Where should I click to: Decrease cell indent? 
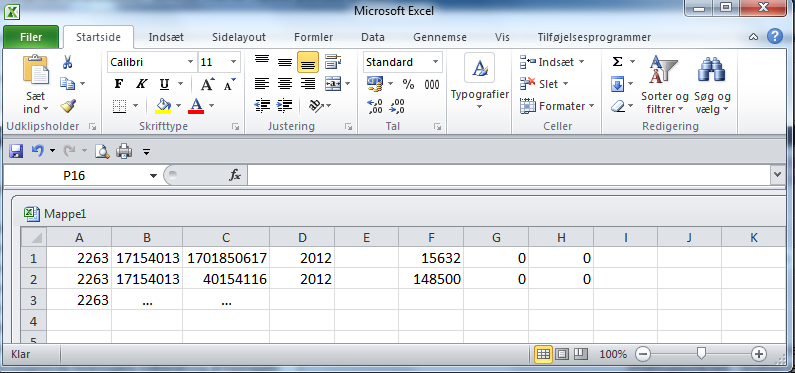(x=262, y=105)
